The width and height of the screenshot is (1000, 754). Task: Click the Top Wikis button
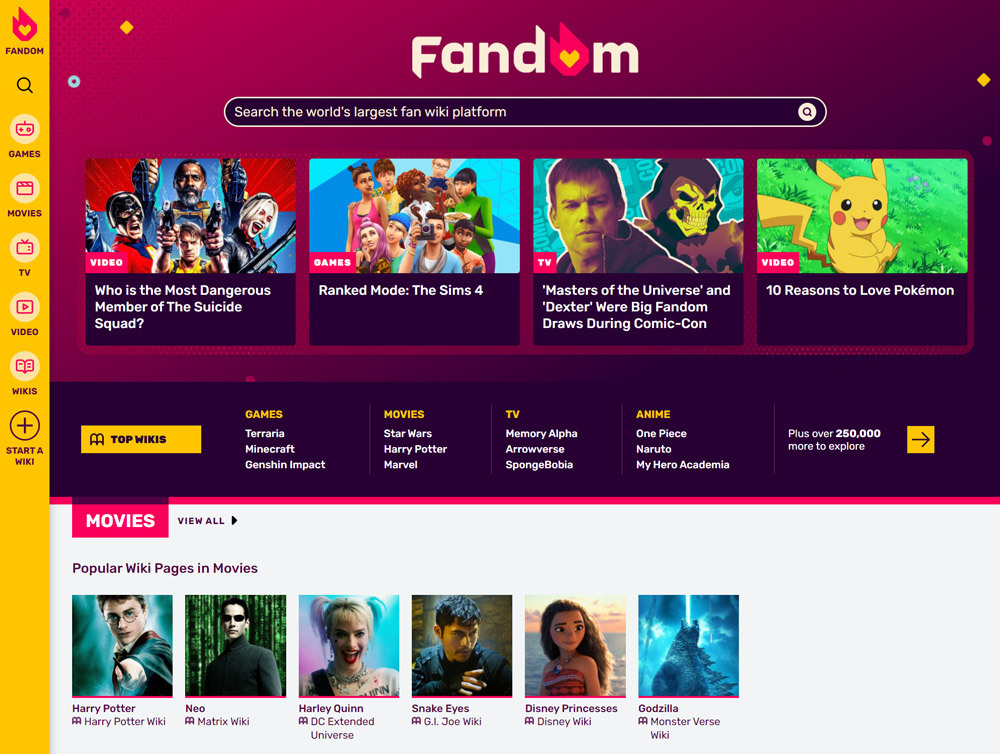click(141, 440)
